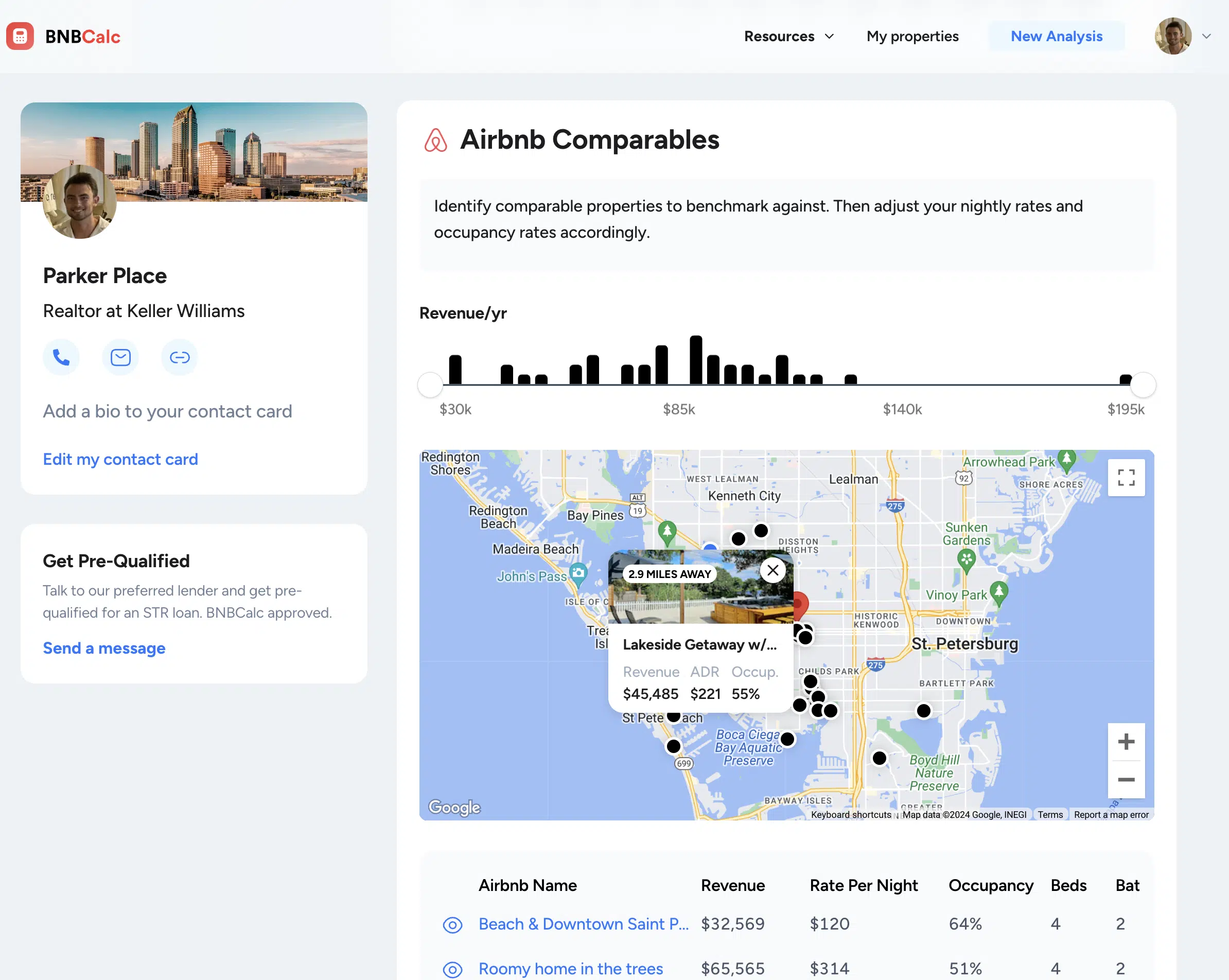Image resolution: width=1229 pixels, height=980 pixels.
Task: Click the chevron beside profile avatar
Action: click(x=1206, y=37)
